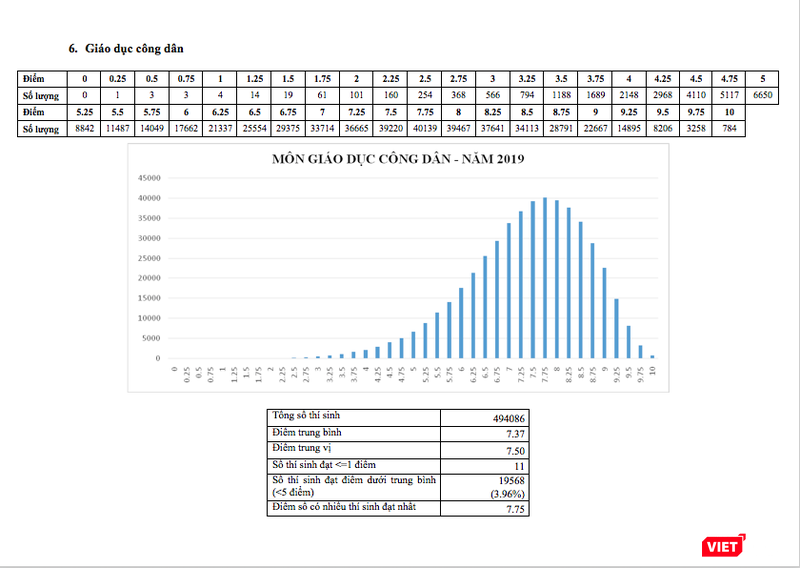Select the "6. Giáo dục công dân" heading
This screenshot has width=800, height=568.
pos(125,48)
